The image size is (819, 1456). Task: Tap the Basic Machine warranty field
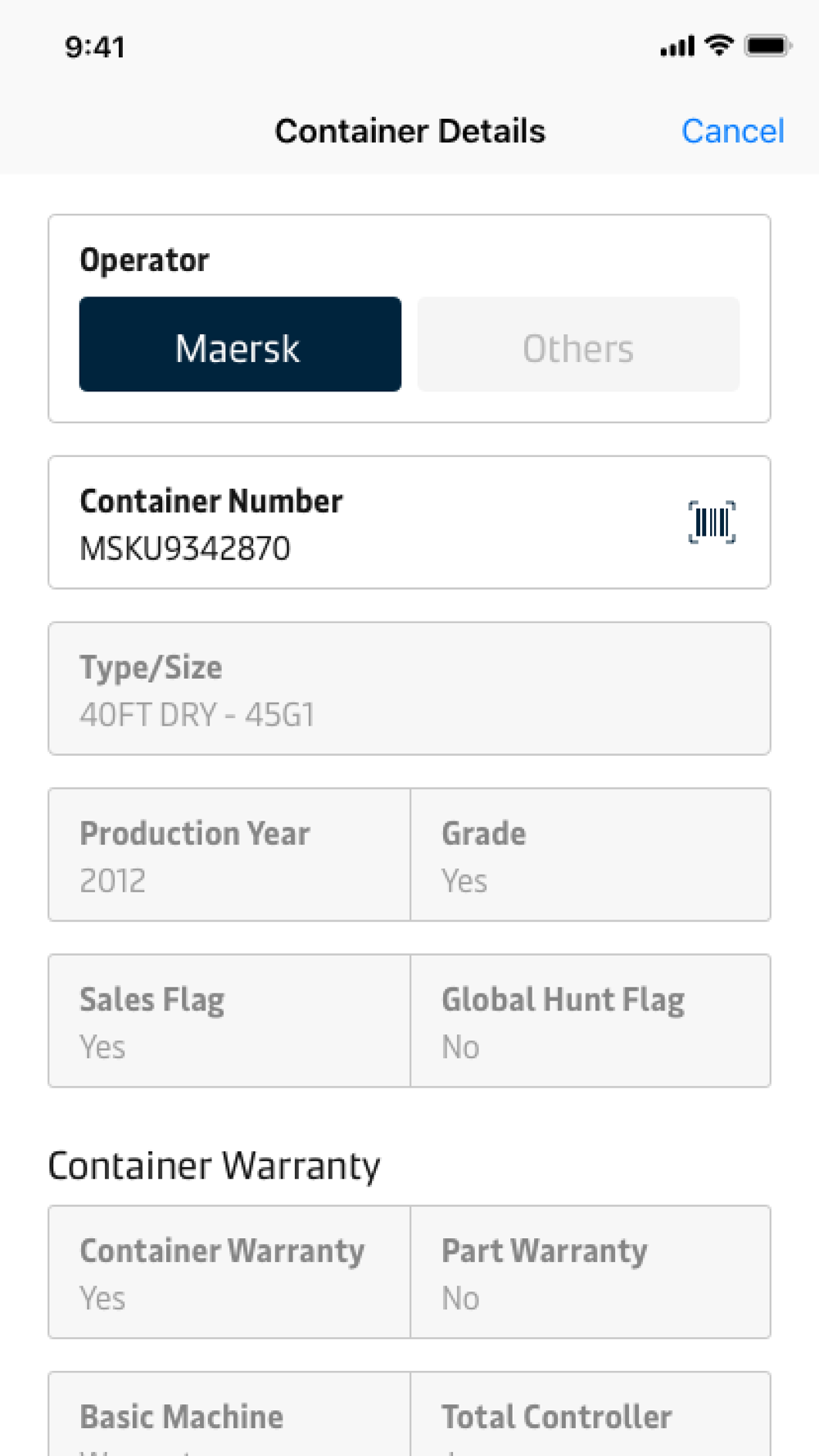229,1418
